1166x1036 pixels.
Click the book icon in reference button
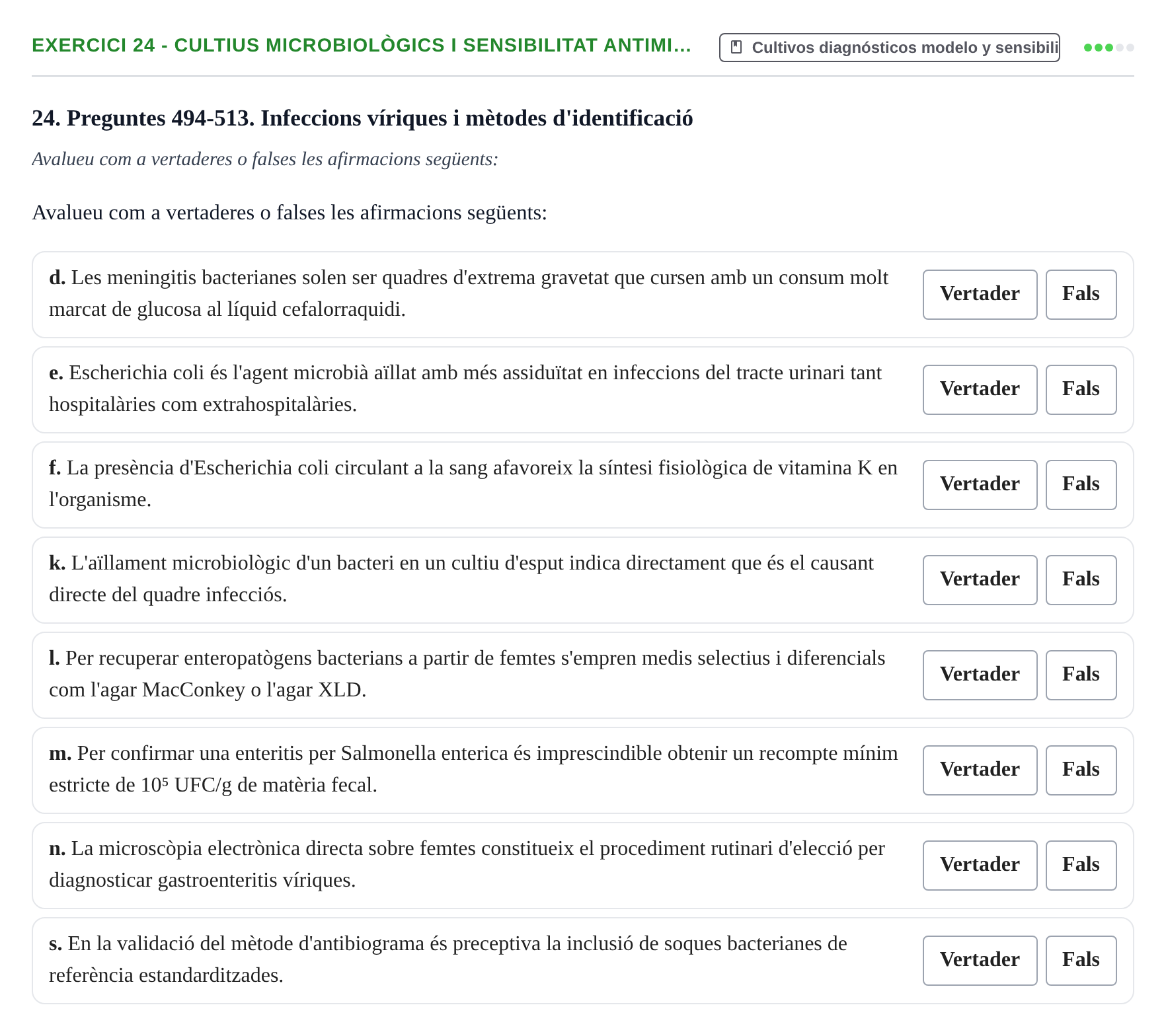(x=736, y=47)
